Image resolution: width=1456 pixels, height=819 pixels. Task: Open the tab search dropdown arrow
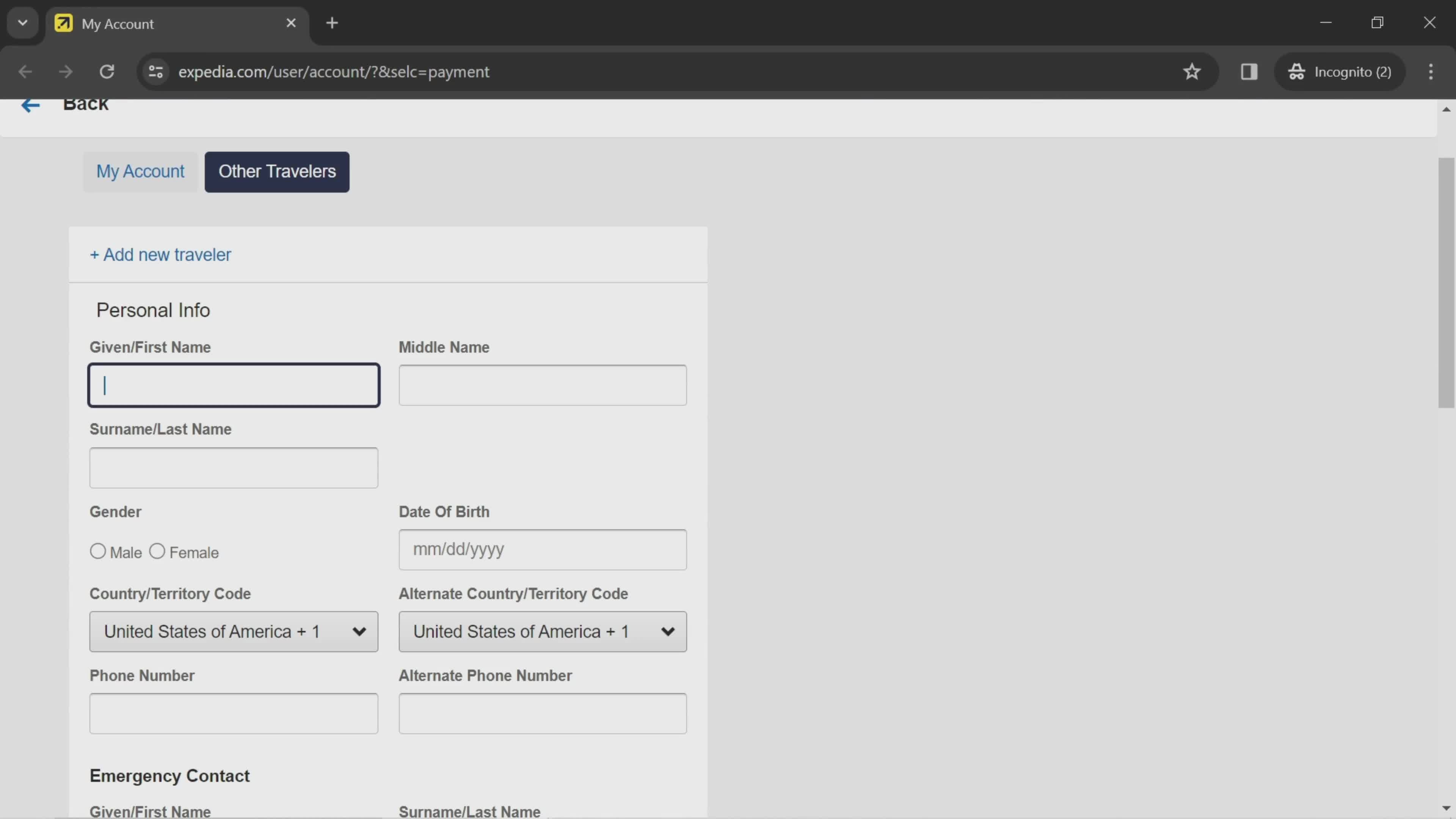click(23, 23)
